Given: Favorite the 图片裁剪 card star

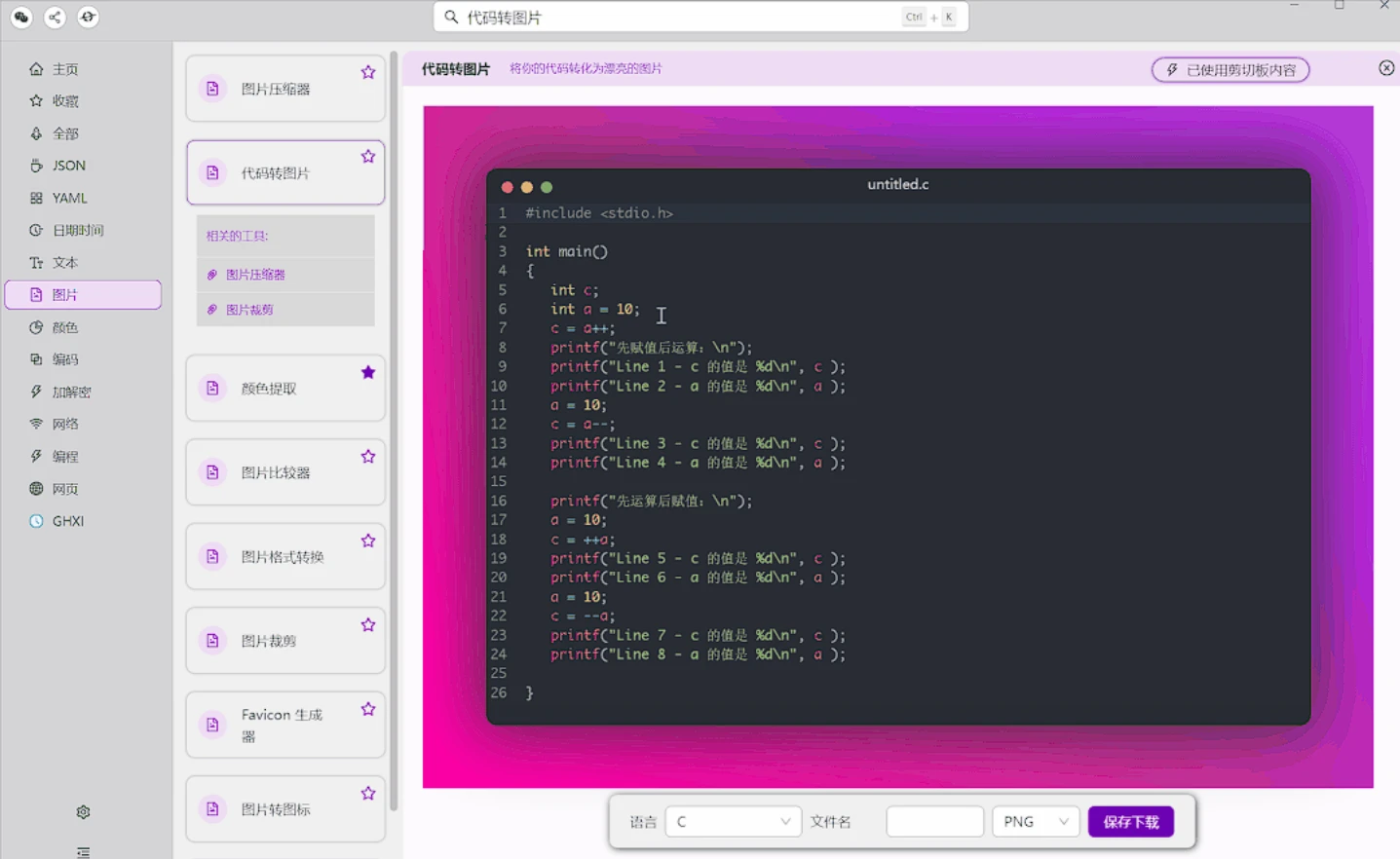Looking at the screenshot, I should [x=368, y=624].
